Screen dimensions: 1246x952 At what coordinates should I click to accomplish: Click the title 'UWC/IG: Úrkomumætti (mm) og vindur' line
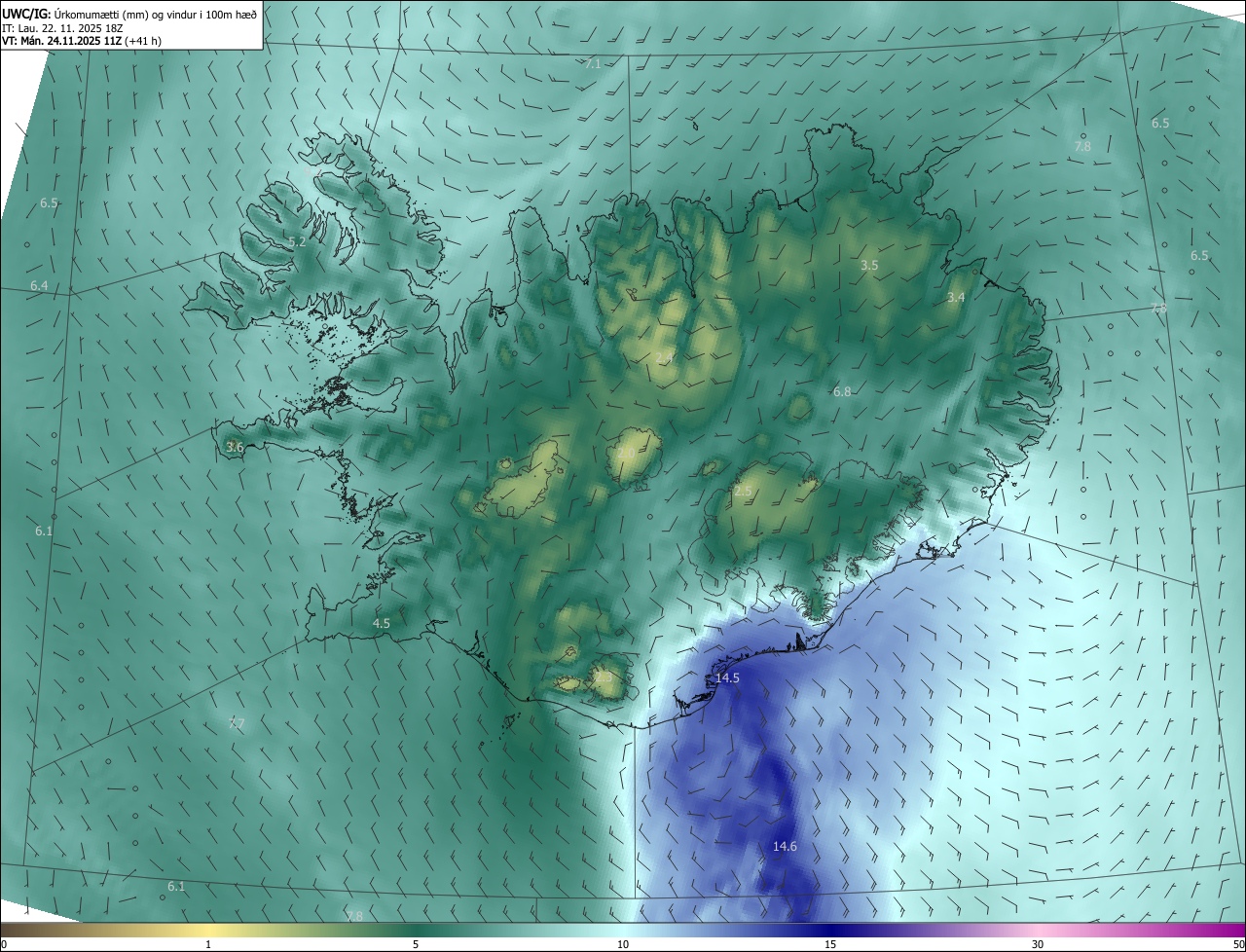131,13
